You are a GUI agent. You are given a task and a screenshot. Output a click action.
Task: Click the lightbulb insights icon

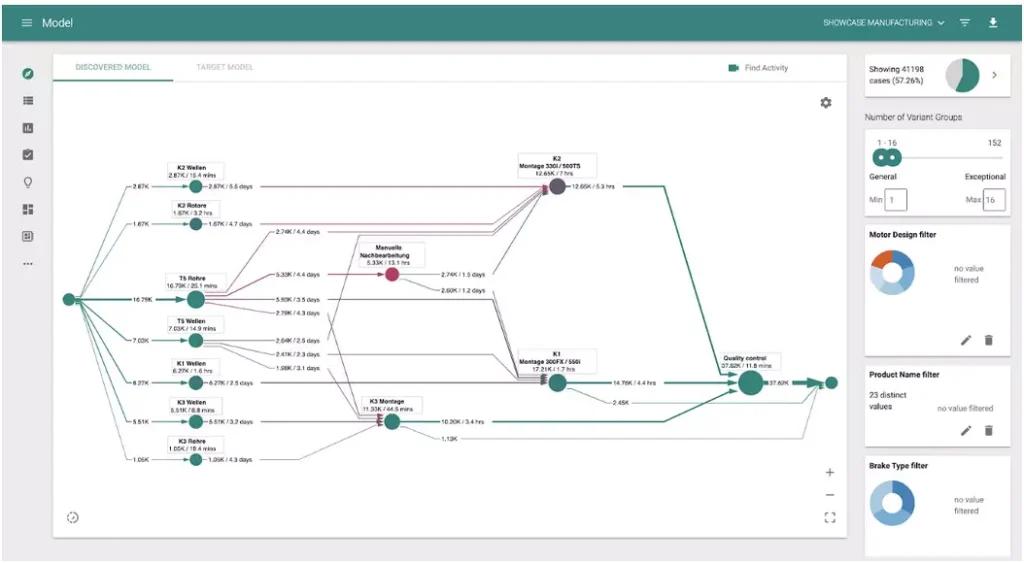[28, 182]
